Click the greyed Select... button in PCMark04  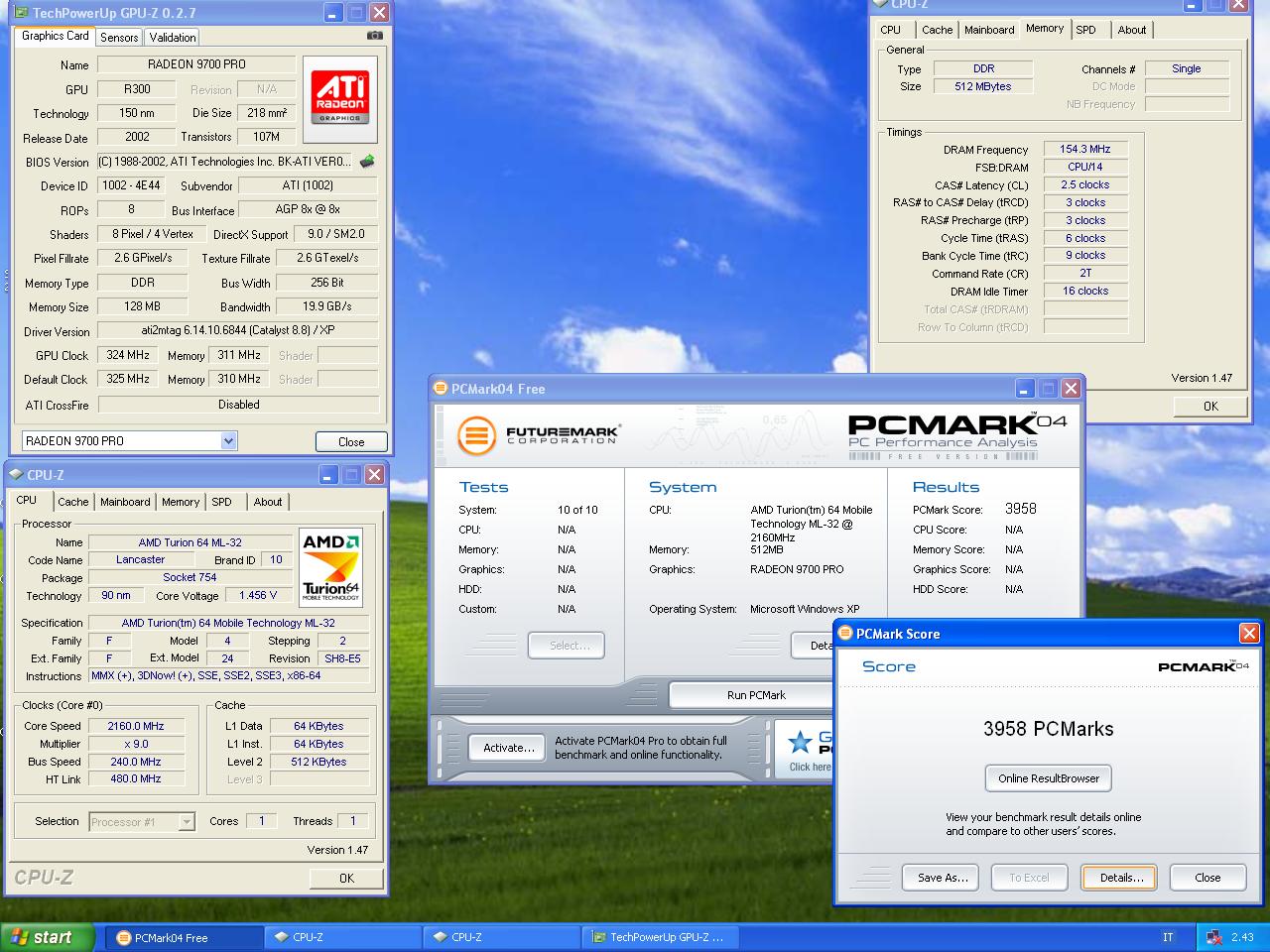tap(569, 646)
